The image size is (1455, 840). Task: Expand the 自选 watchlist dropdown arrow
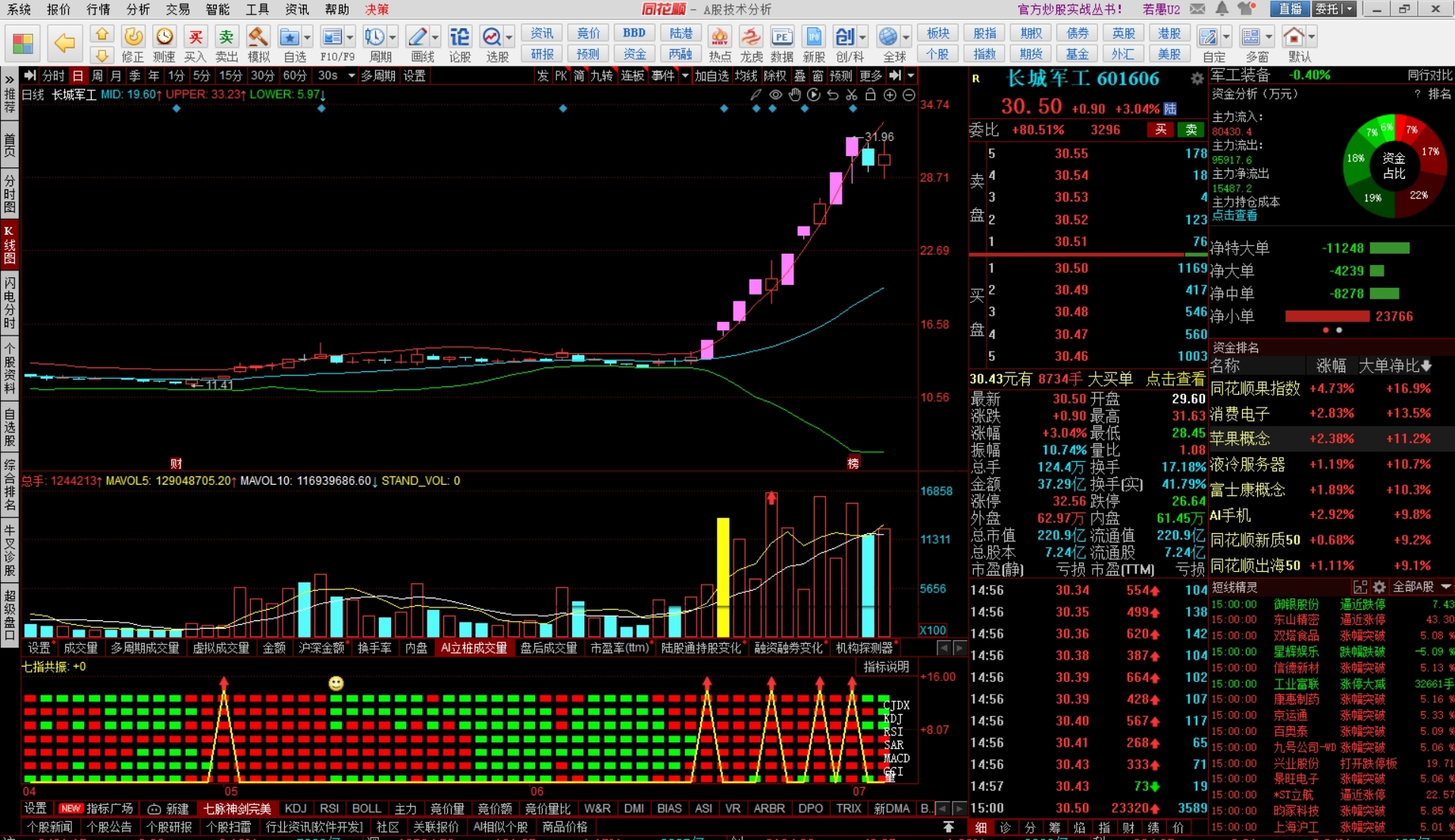[x=307, y=37]
